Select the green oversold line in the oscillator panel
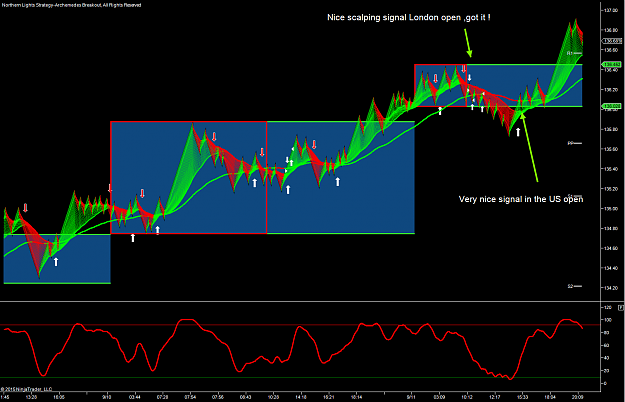The height and width of the screenshot is (402, 625). 300,377
